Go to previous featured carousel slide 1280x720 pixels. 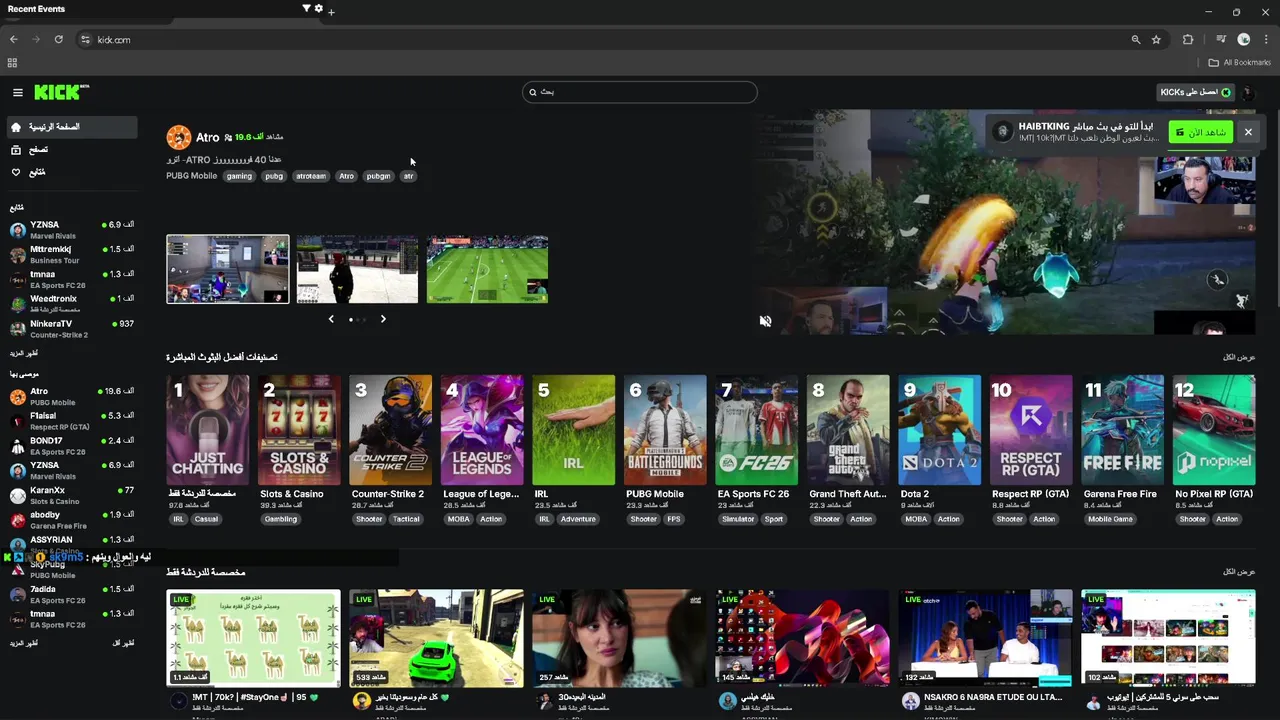click(331, 319)
